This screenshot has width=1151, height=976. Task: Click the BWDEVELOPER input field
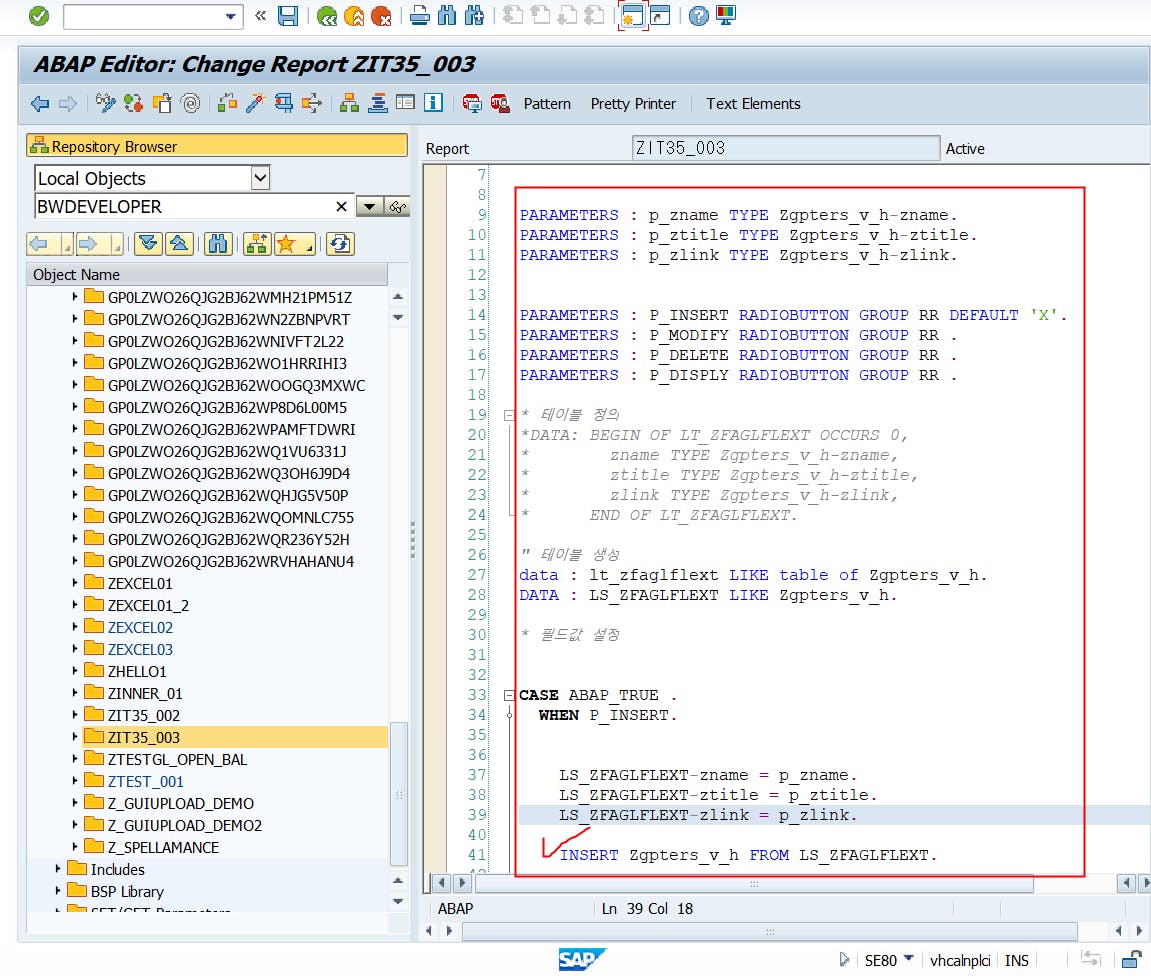[180, 207]
